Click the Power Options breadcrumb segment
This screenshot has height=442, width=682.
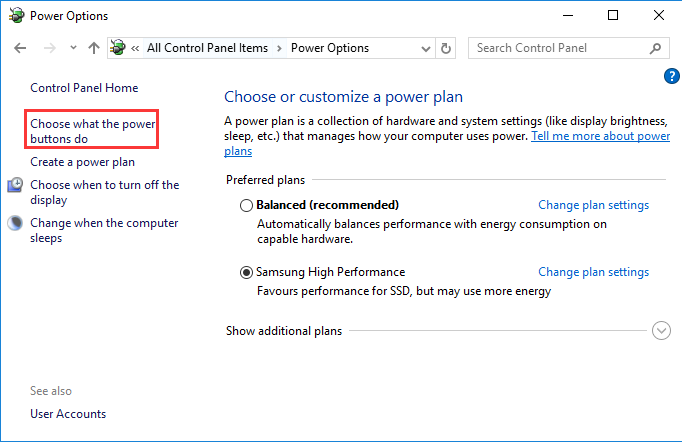pyautogui.click(x=329, y=48)
